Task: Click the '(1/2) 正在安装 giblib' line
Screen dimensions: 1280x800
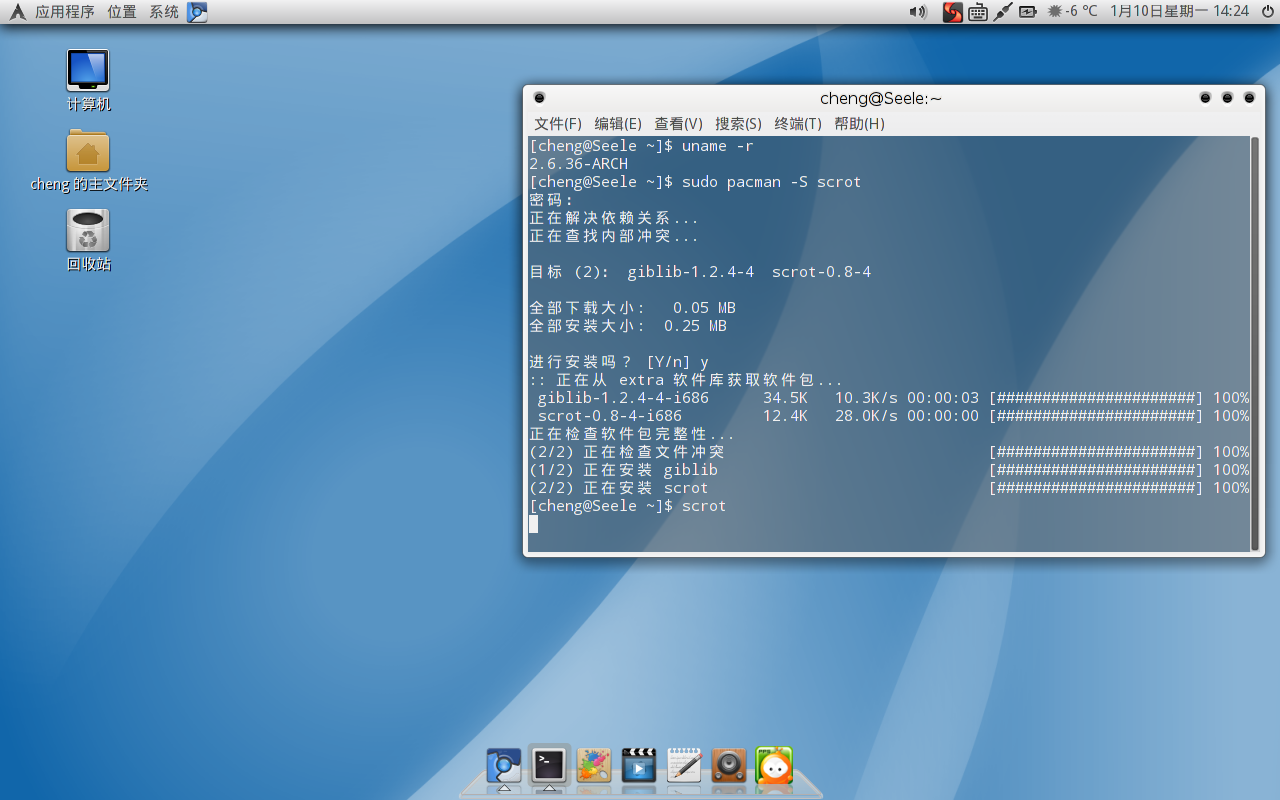Action: pyautogui.click(x=889, y=470)
